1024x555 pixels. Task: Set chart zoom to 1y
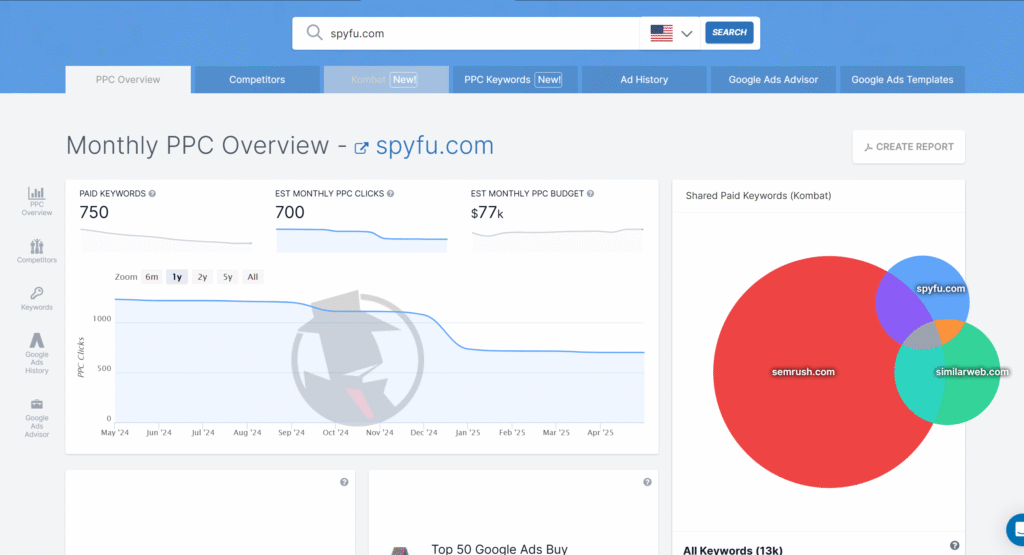(x=177, y=277)
